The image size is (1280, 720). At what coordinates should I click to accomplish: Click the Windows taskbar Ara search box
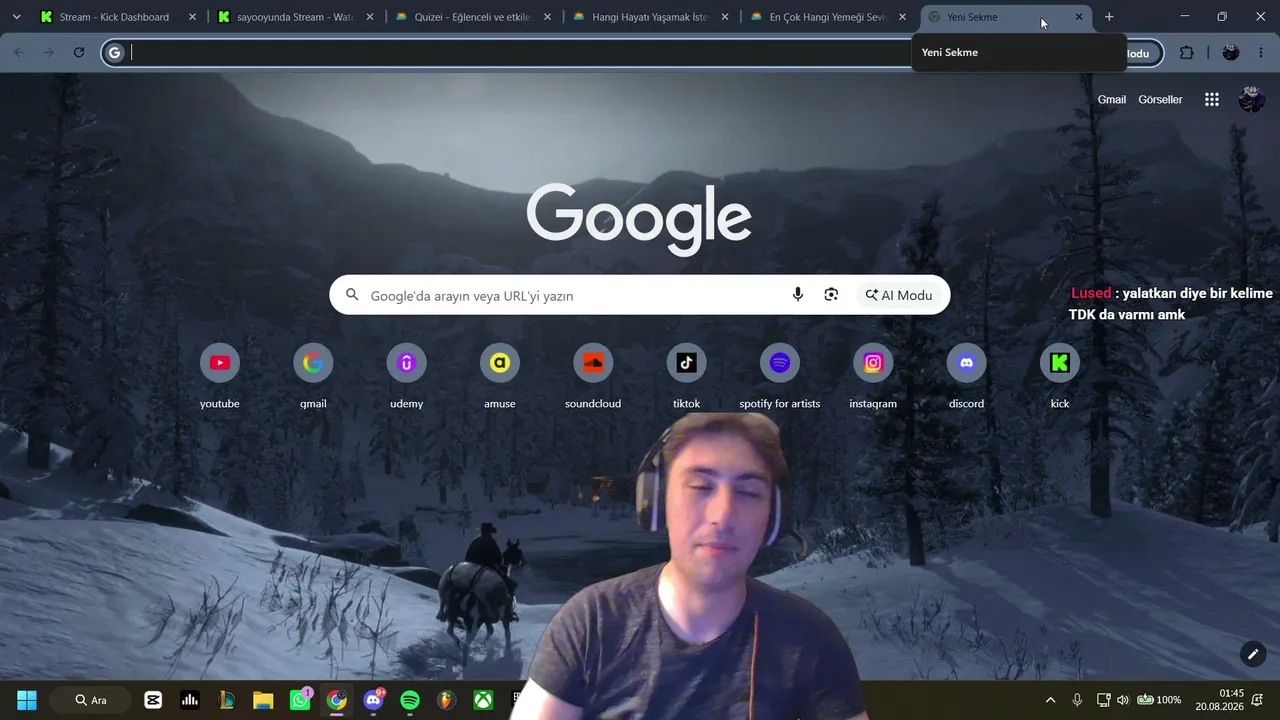pos(90,700)
